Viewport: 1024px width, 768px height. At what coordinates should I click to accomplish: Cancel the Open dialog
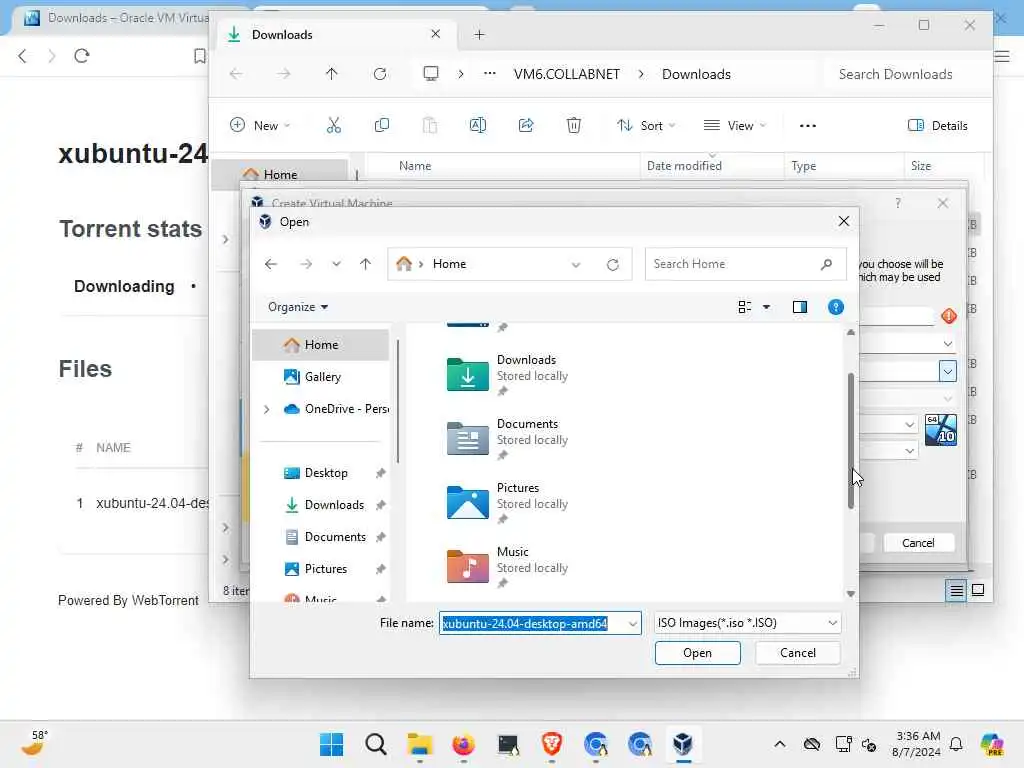coord(797,653)
